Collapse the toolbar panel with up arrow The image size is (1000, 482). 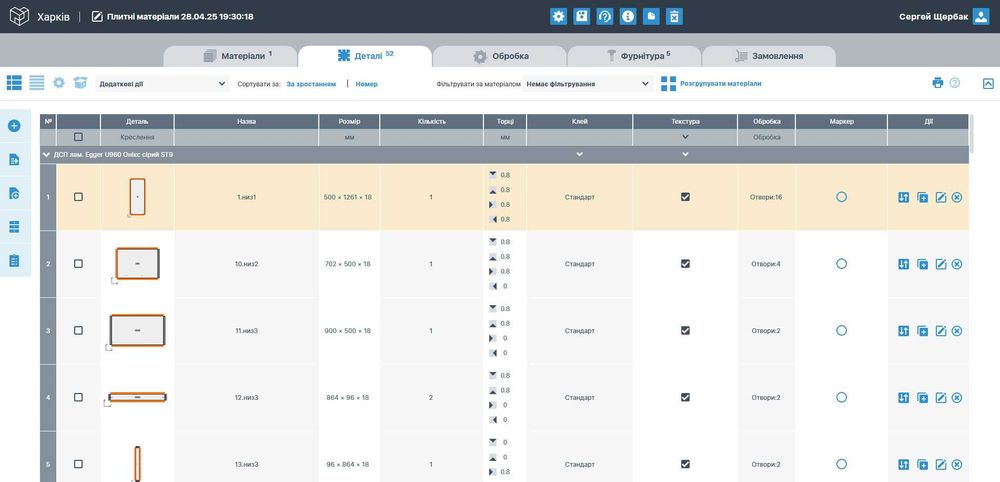988,83
